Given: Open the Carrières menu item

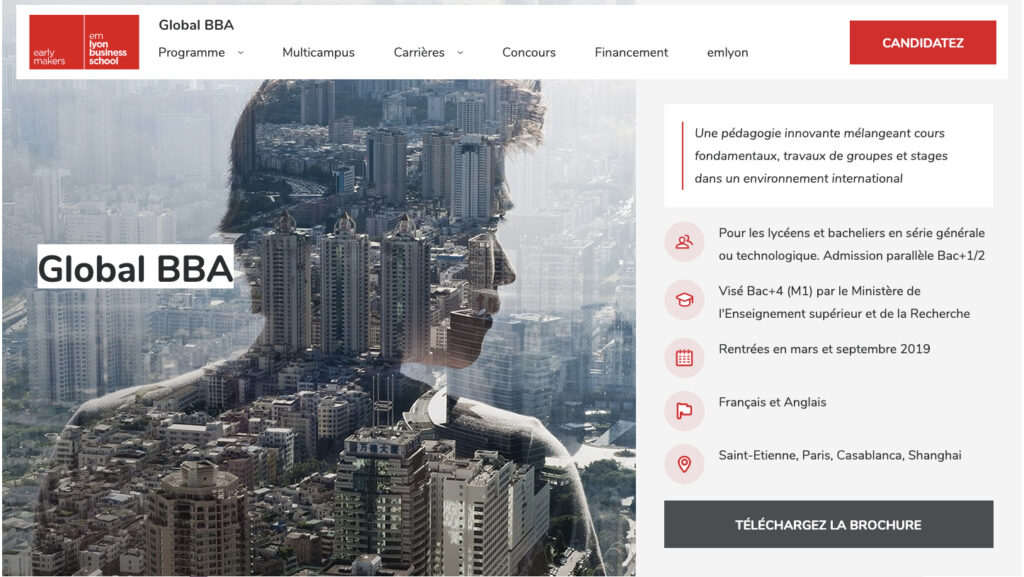Looking at the screenshot, I should [x=419, y=53].
